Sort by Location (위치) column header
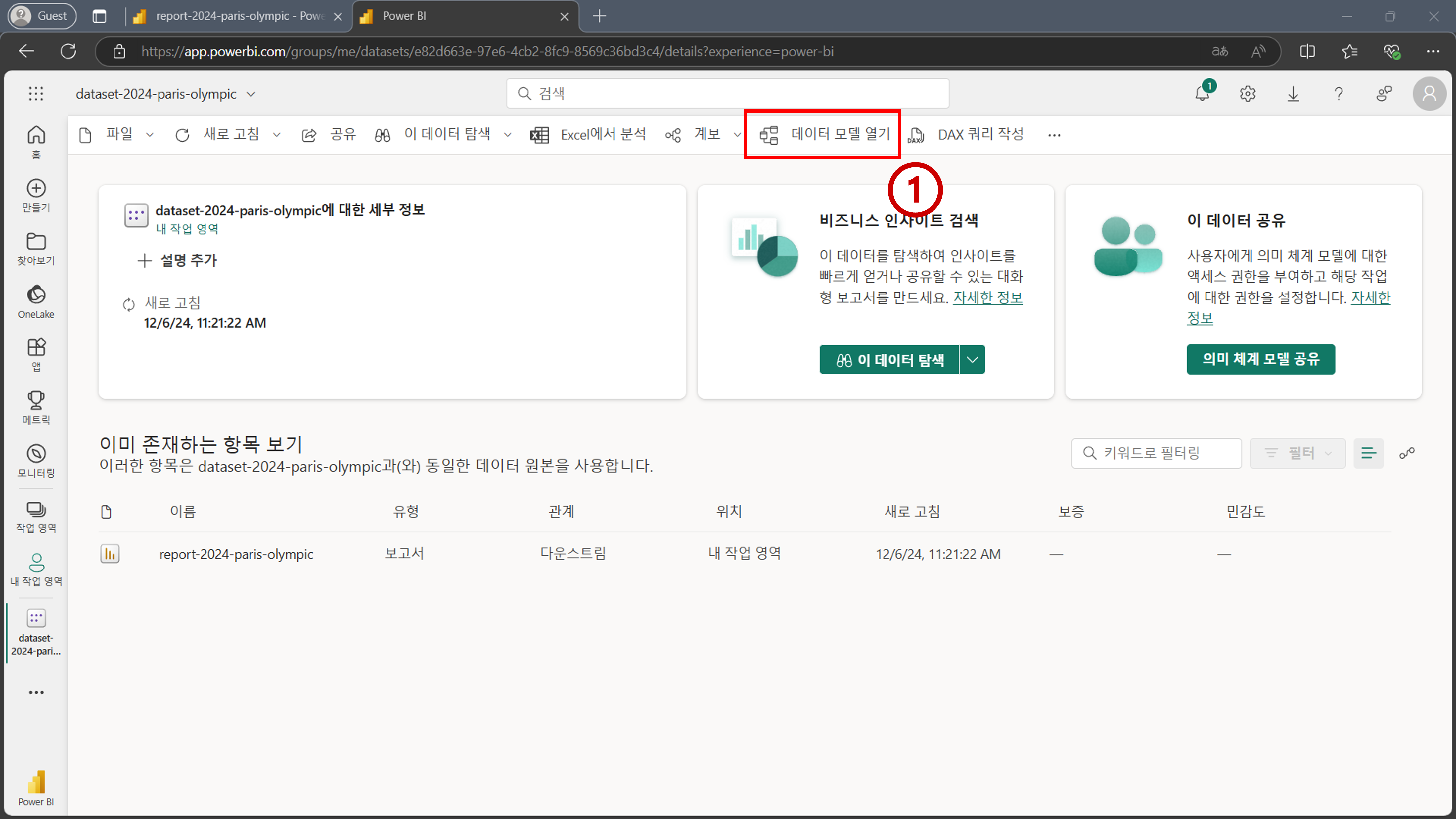 pyautogui.click(x=729, y=512)
